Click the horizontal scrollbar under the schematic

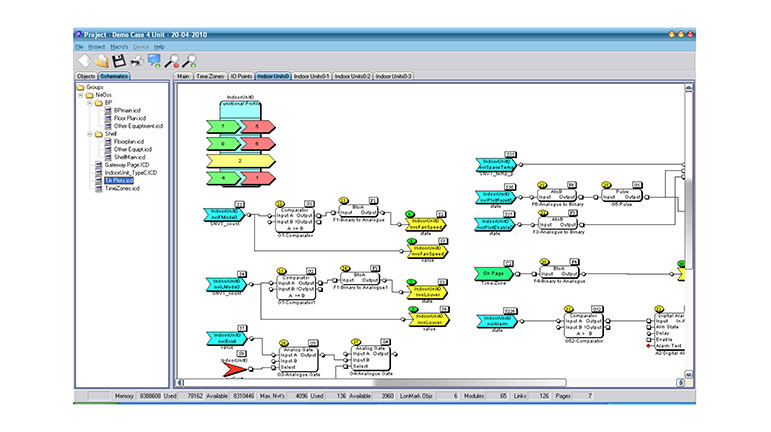(400, 383)
